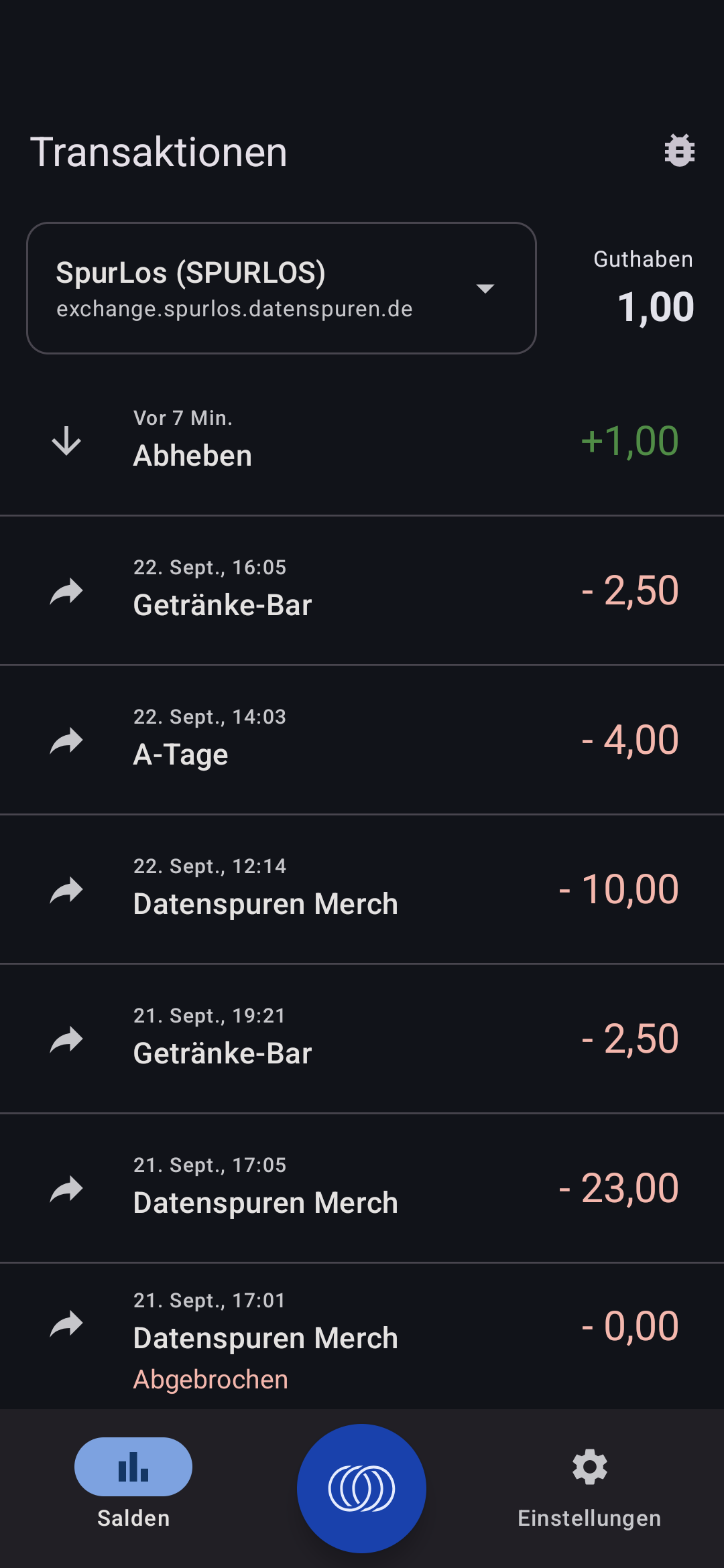Click the A-Tage share arrow icon
724x1568 pixels.
pos(66,740)
